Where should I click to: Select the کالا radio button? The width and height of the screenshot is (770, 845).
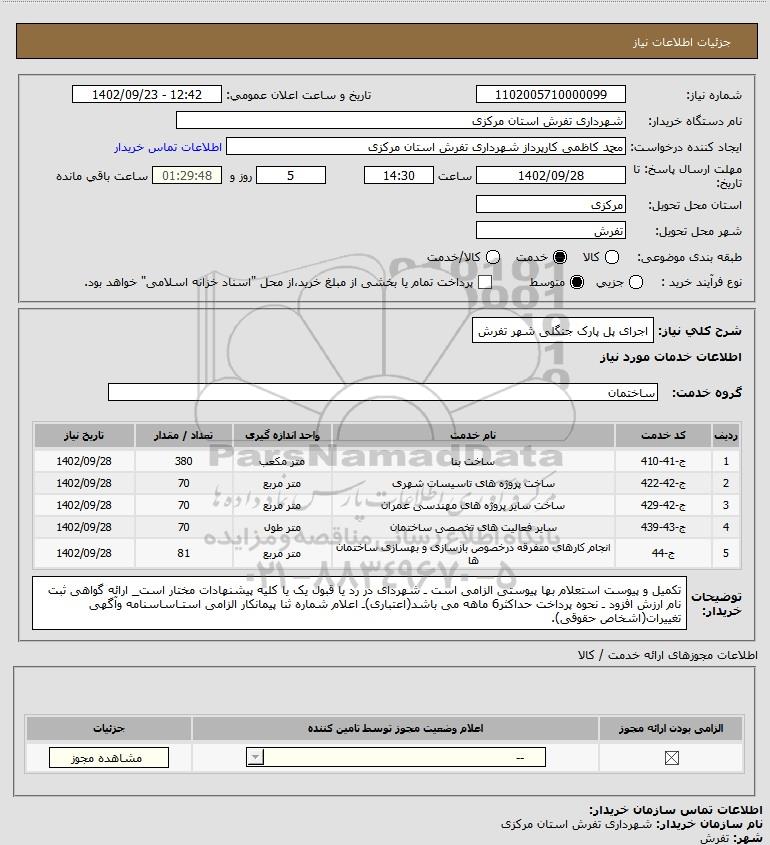click(612, 257)
